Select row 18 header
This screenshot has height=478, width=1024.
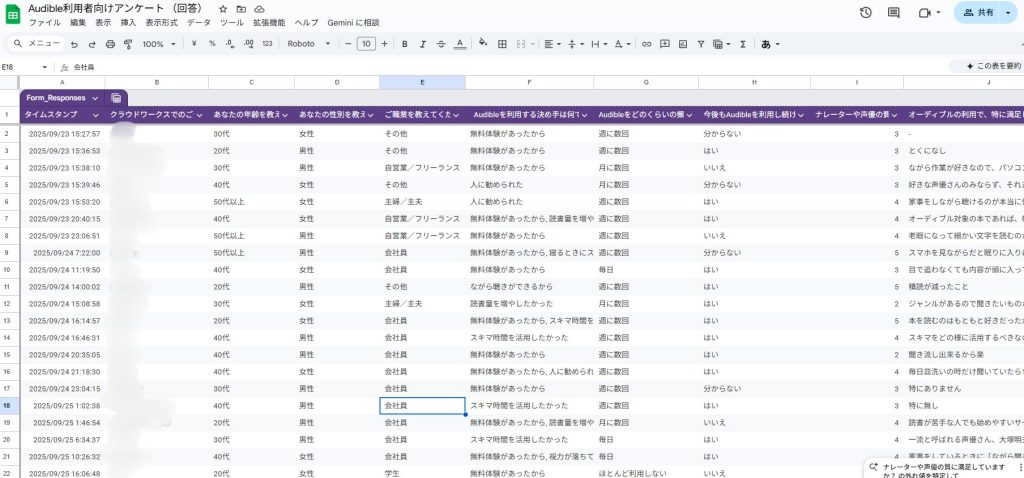coord(7,406)
